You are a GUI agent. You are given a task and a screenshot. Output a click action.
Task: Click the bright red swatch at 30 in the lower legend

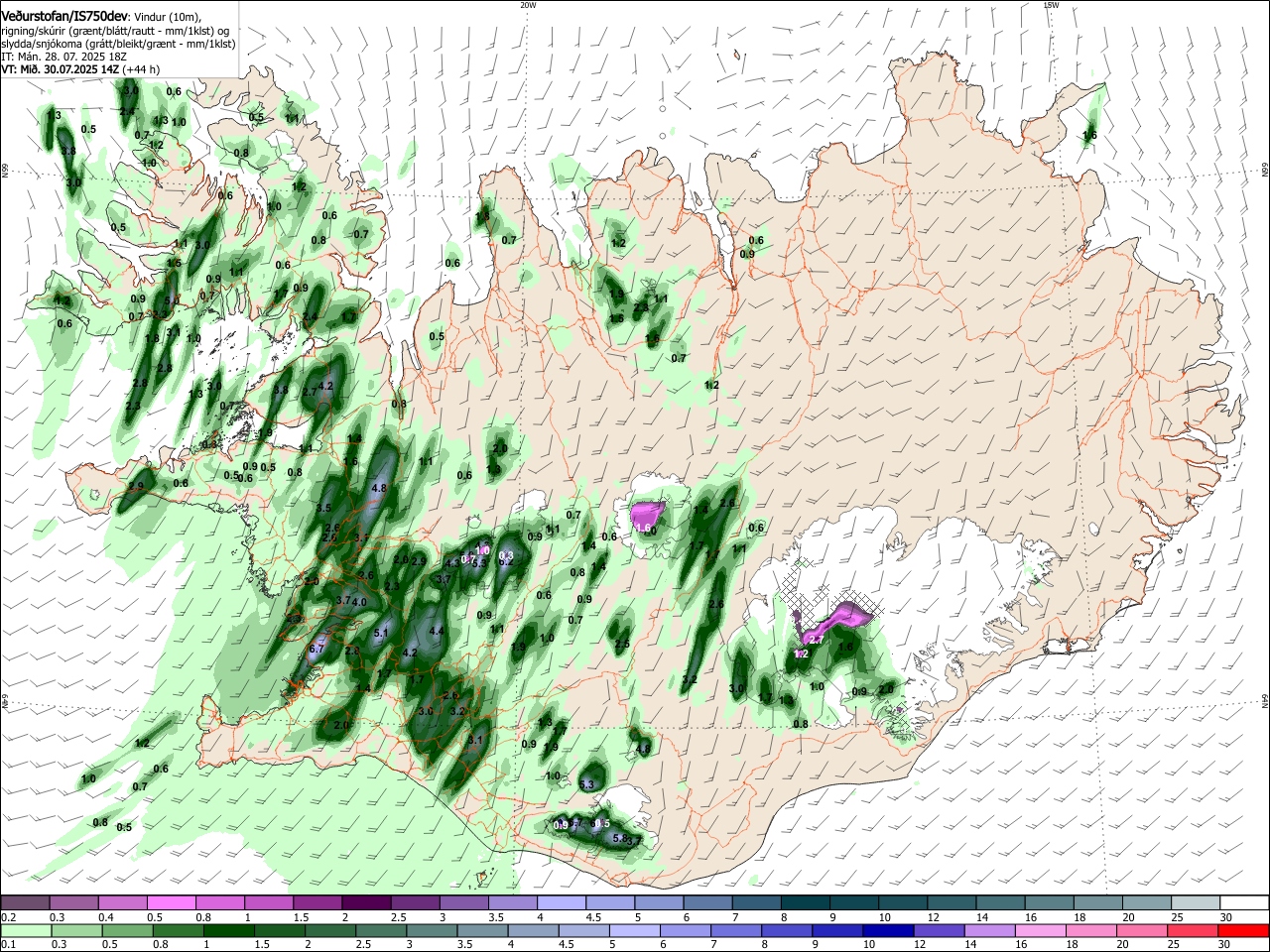click(1244, 930)
